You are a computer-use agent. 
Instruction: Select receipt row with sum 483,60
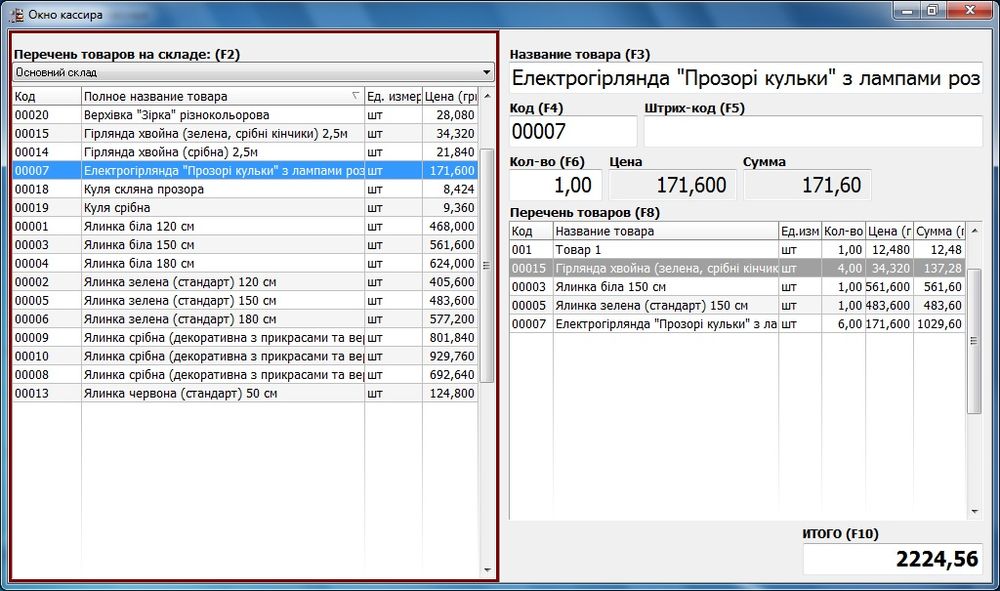737,305
